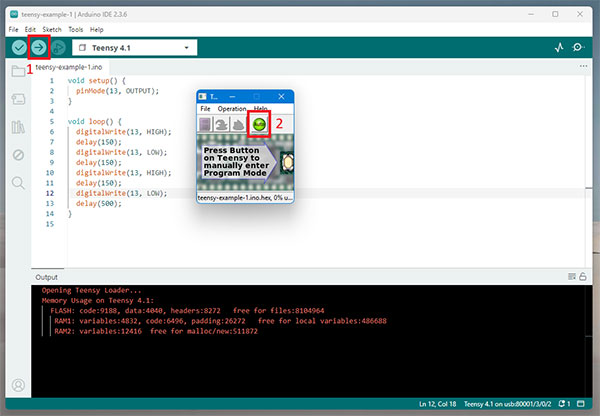Open the Serial Plotter

click(x=559, y=47)
